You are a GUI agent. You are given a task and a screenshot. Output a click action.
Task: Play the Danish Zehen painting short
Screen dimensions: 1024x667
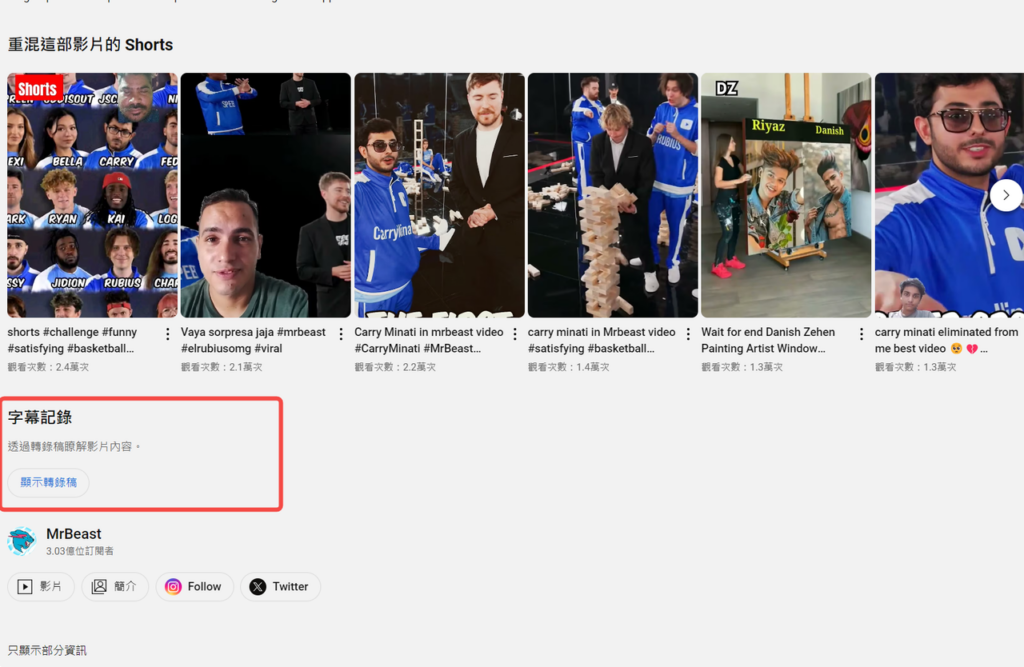(786, 195)
